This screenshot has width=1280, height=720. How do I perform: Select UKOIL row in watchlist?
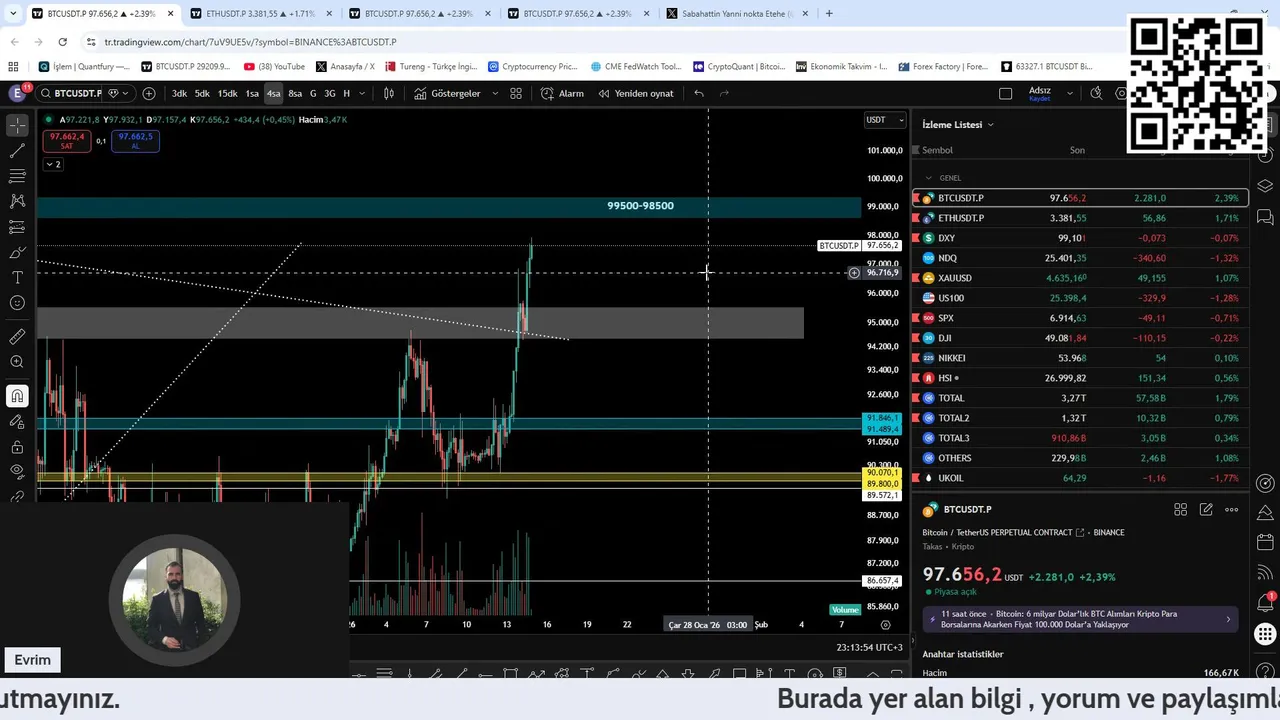tap(1081, 478)
